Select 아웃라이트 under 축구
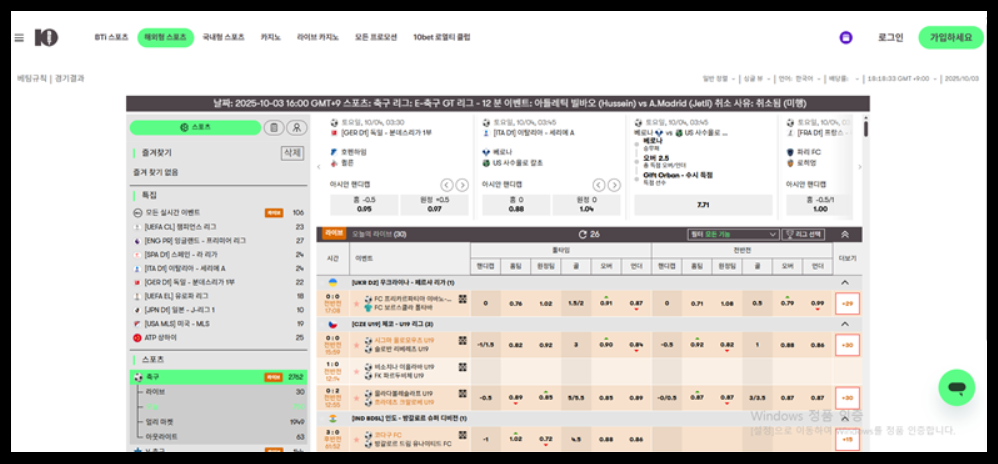Image resolution: width=998 pixels, height=464 pixels. pos(218,437)
